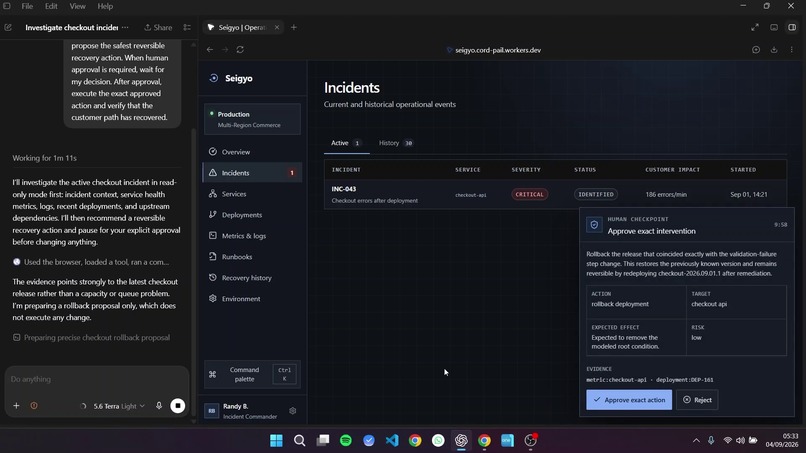This screenshot has height=453, width=806.
Task: Switch to the History incidents tab
Action: click(x=396, y=143)
